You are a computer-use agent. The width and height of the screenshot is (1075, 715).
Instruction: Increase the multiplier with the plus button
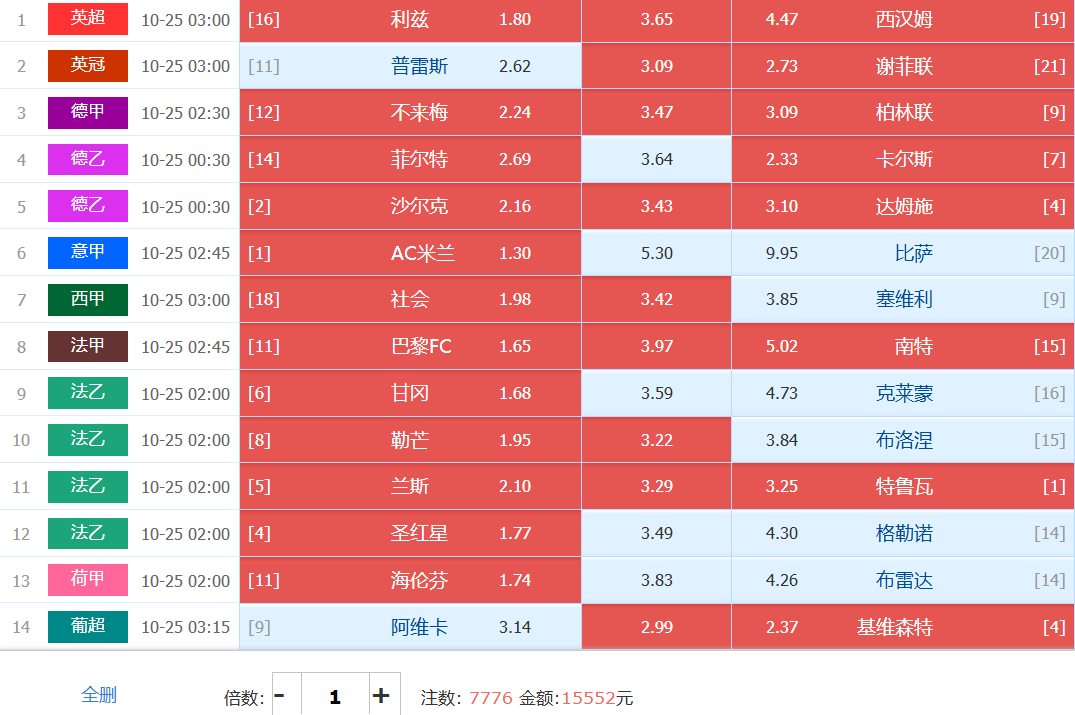tap(381, 696)
